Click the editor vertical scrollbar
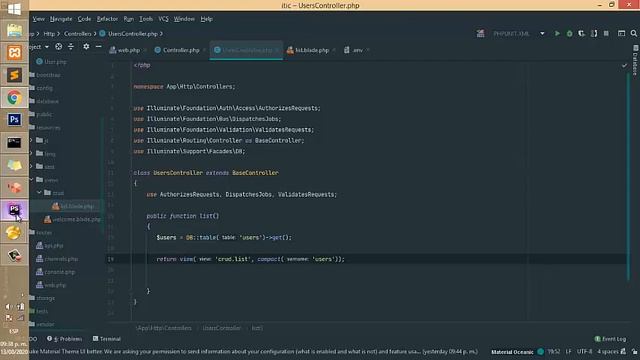This screenshot has width=640, height=360. click(x=628, y=176)
